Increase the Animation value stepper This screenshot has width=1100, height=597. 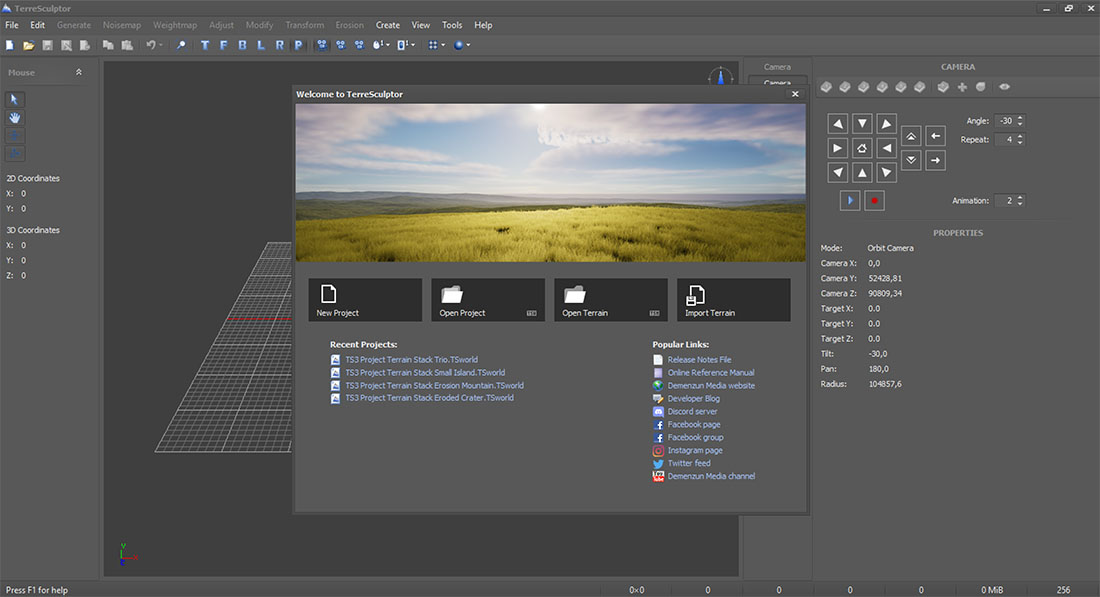point(1020,197)
